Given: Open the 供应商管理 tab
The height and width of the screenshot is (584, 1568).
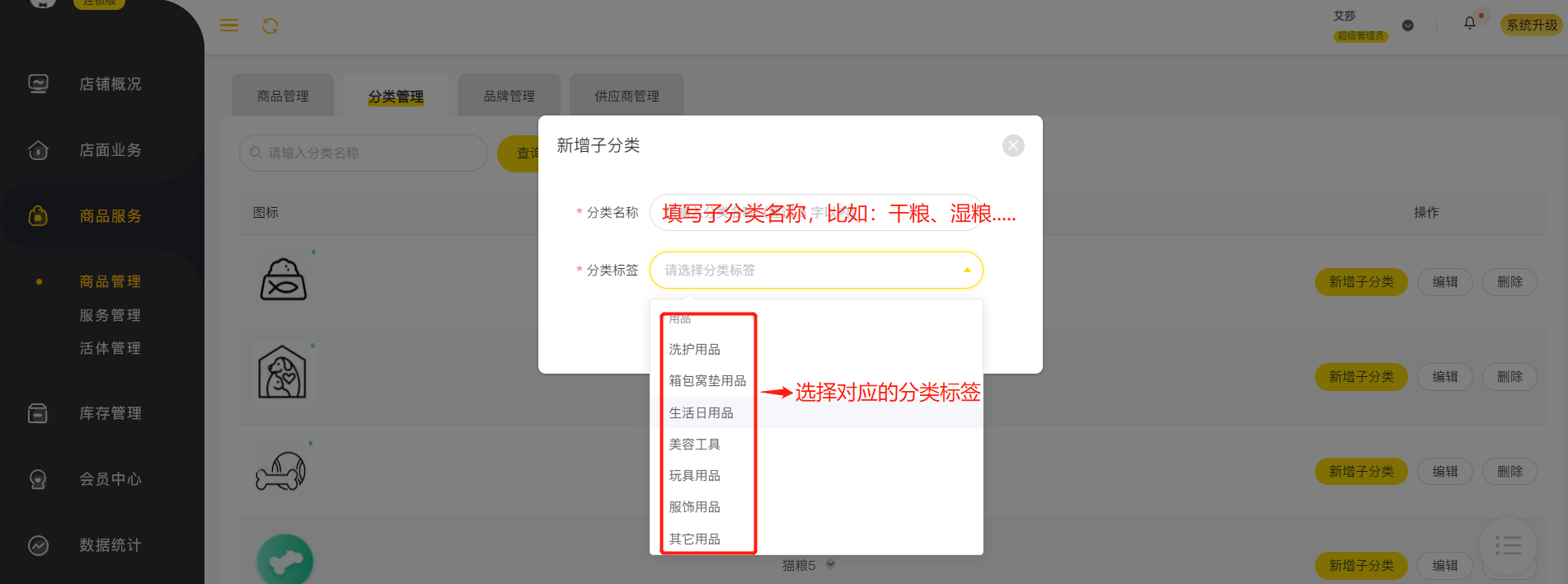Looking at the screenshot, I should (x=627, y=96).
